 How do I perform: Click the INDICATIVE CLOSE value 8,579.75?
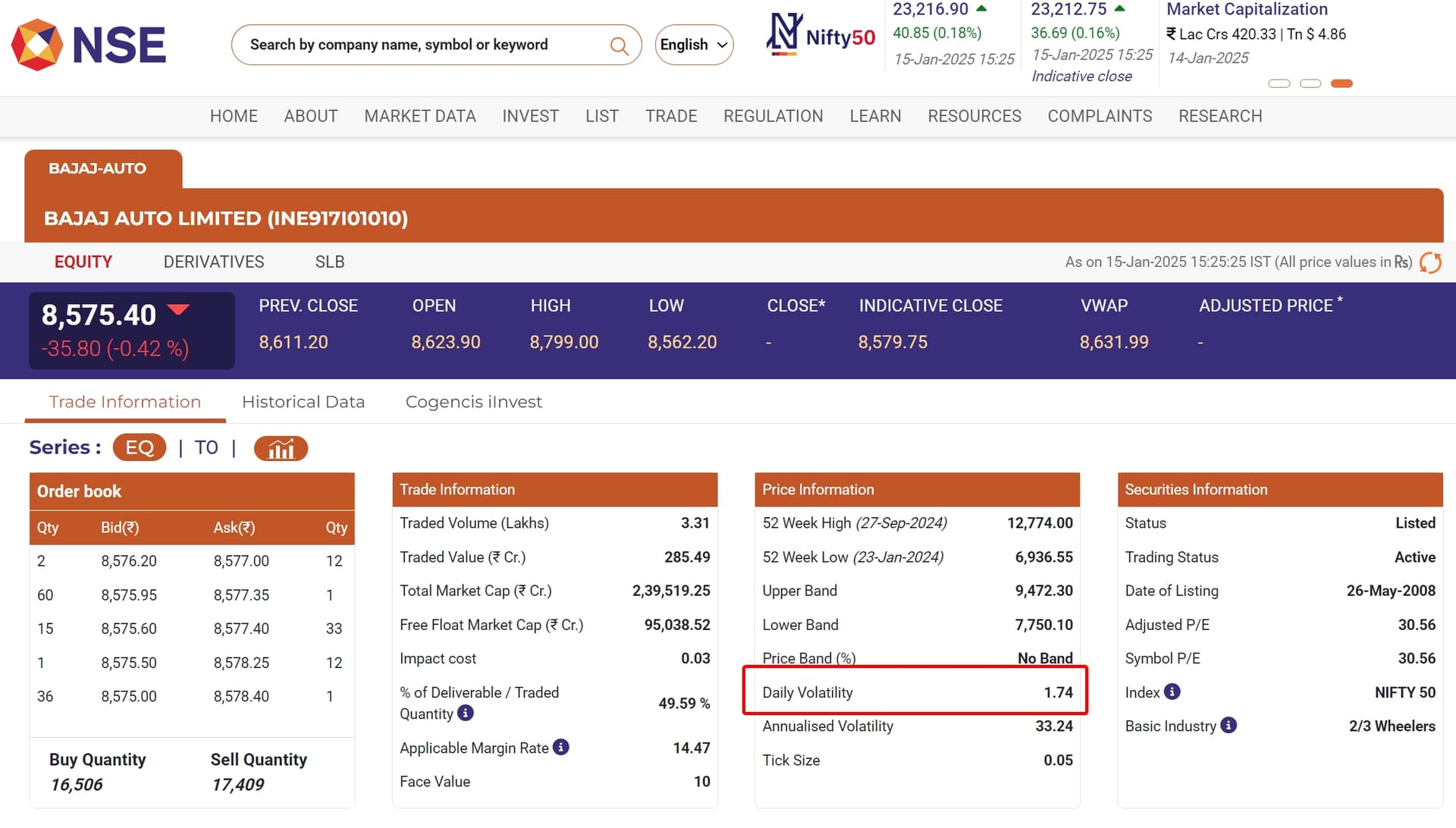coord(893,343)
